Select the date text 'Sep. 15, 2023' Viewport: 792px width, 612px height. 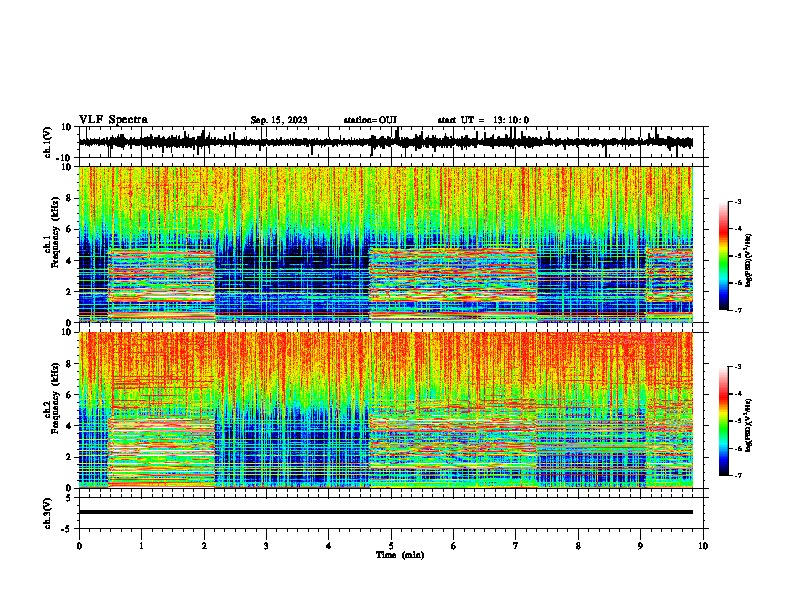[x=279, y=120]
